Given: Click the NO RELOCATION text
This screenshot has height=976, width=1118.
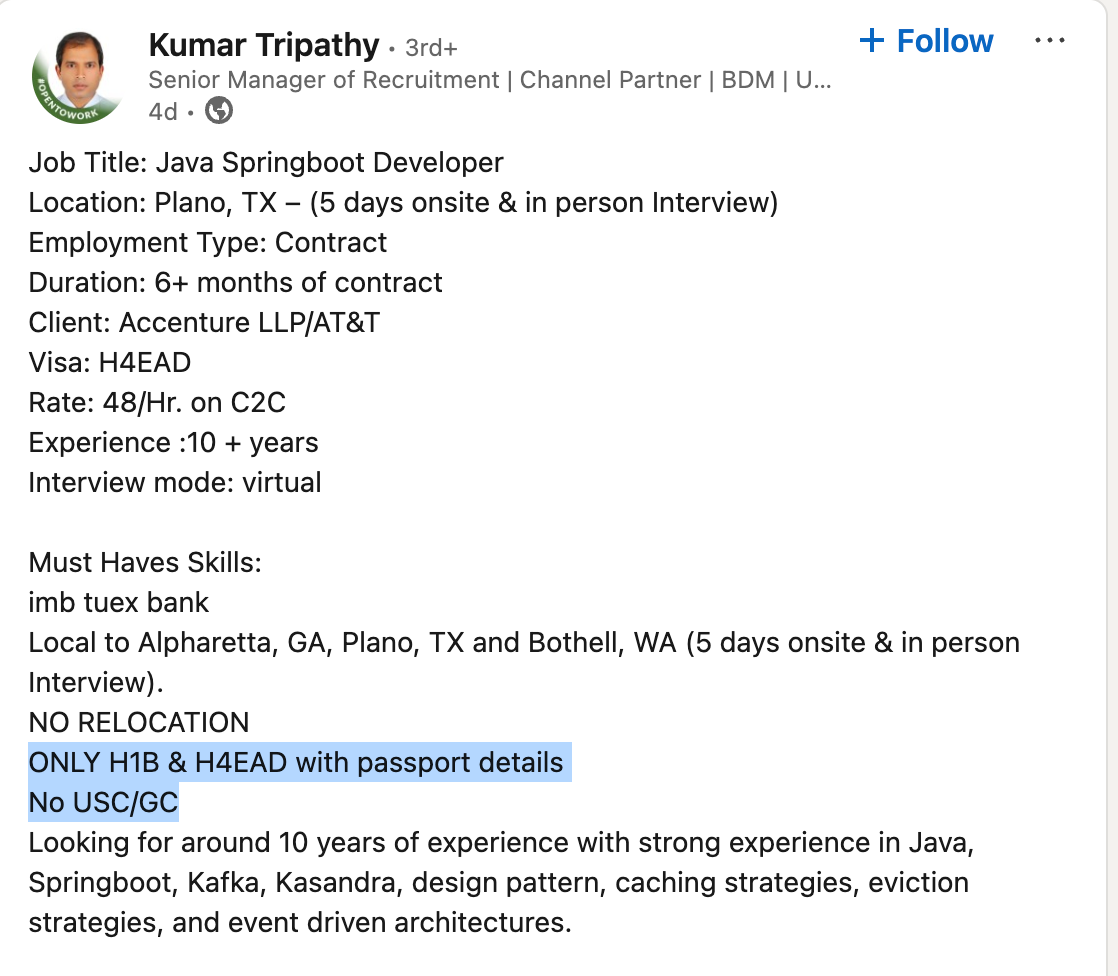Looking at the screenshot, I should 139,722.
